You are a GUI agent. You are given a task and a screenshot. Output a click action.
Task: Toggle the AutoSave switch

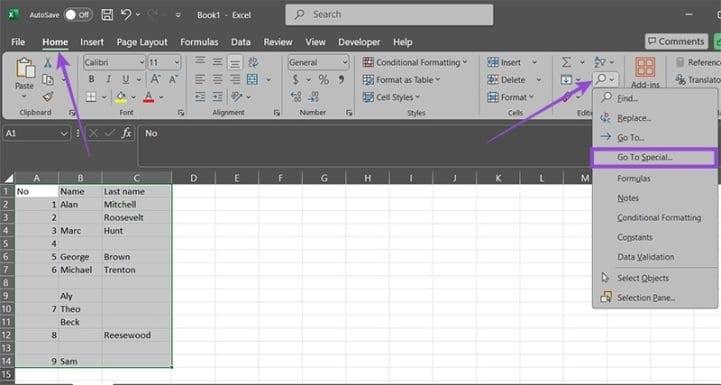78,15
